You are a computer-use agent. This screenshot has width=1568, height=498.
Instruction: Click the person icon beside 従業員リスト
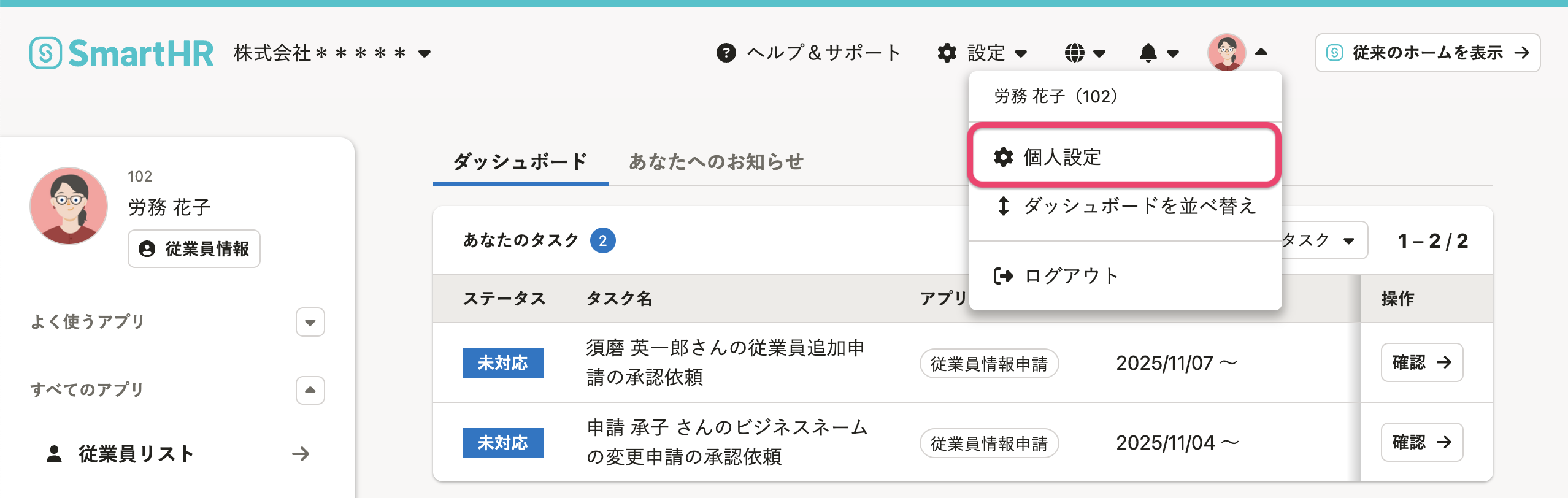tap(54, 454)
